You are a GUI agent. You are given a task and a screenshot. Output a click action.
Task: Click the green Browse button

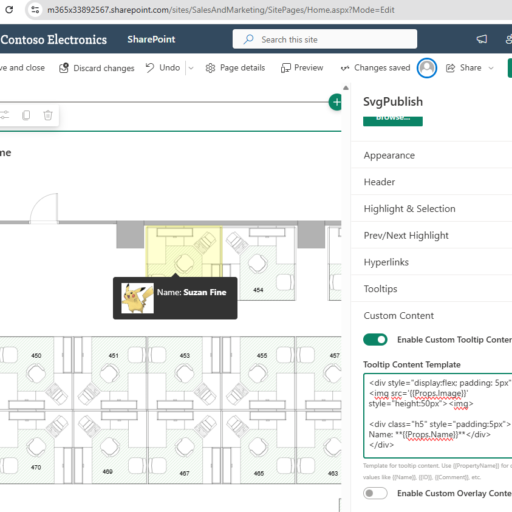pyautogui.click(x=393, y=120)
